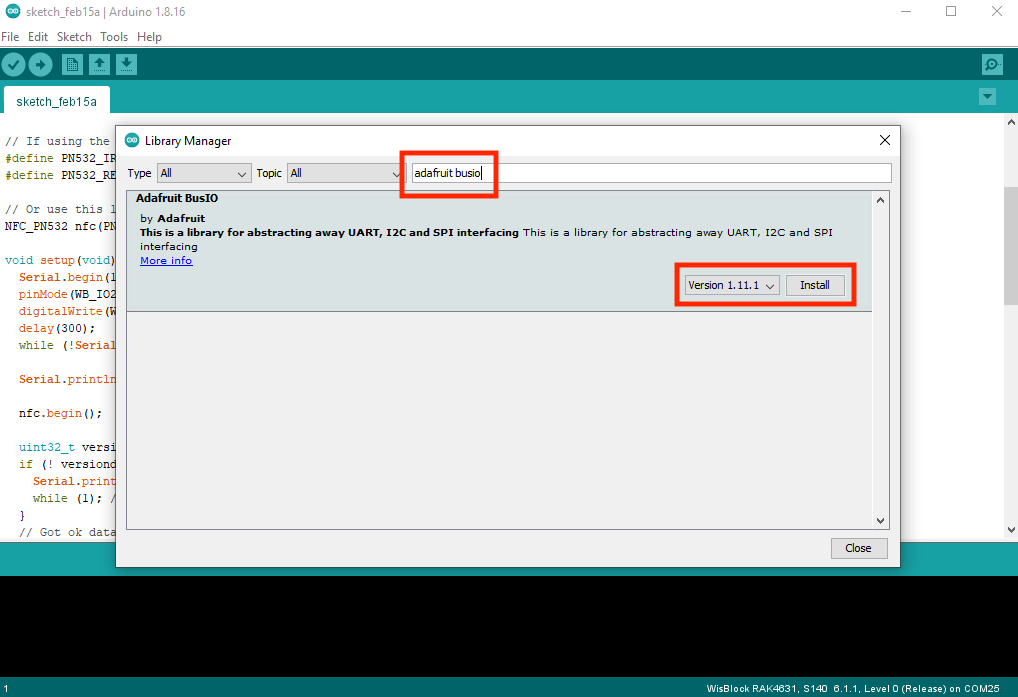Install the Adafruit BusIO library
The height and width of the screenshot is (697, 1018).
(815, 286)
